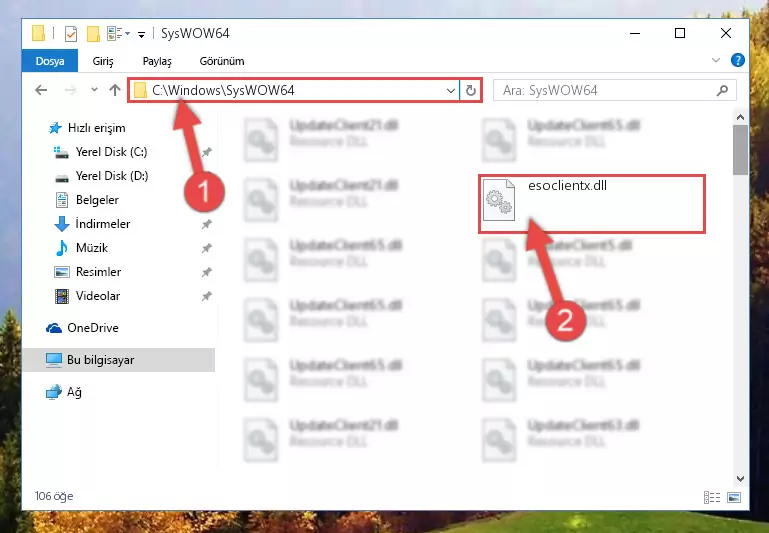Expand the ribbon with the chevron
769x533 pixels.
tap(716, 60)
